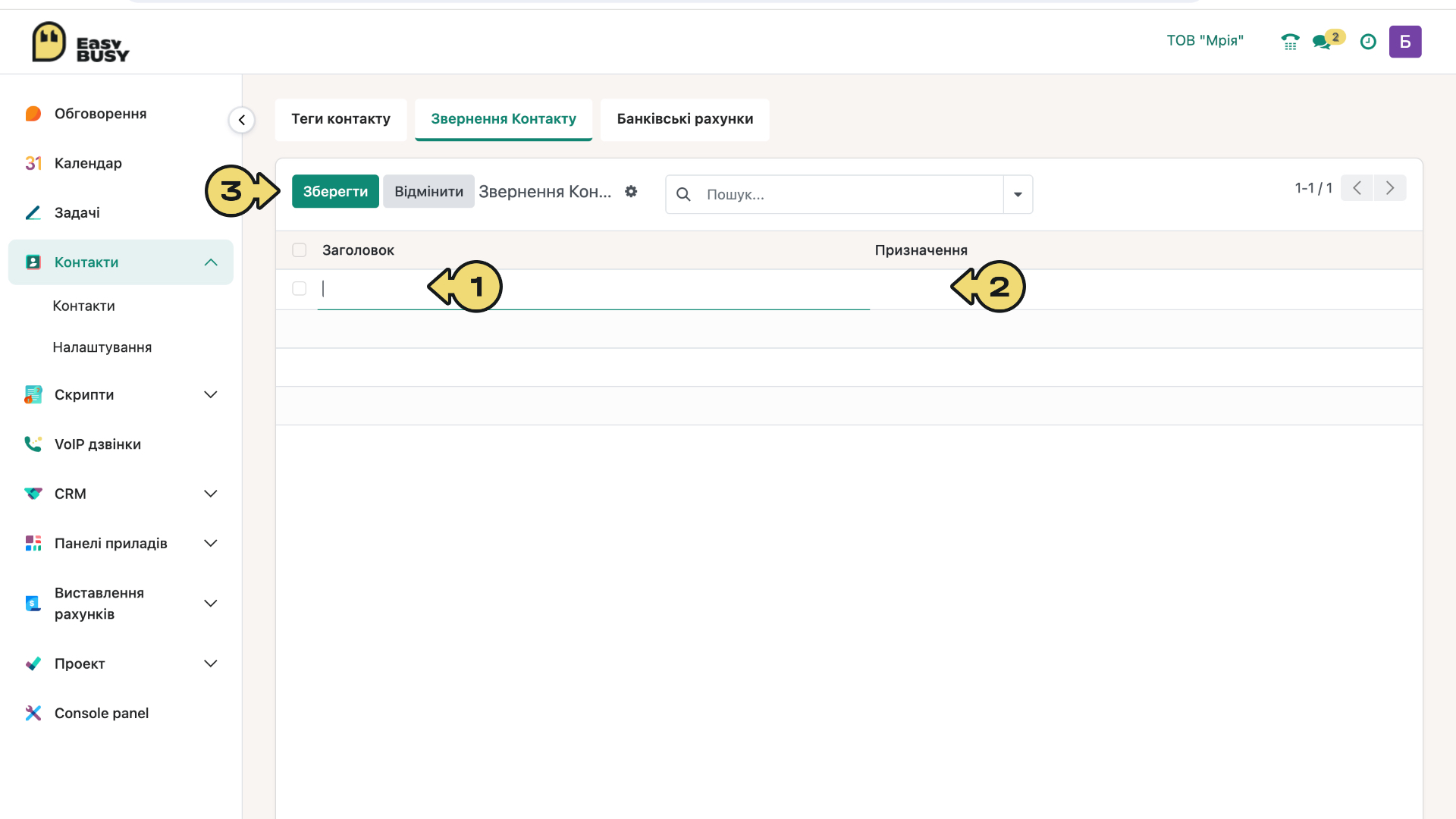
Task: Discard changes with Відмінити
Action: tap(428, 192)
